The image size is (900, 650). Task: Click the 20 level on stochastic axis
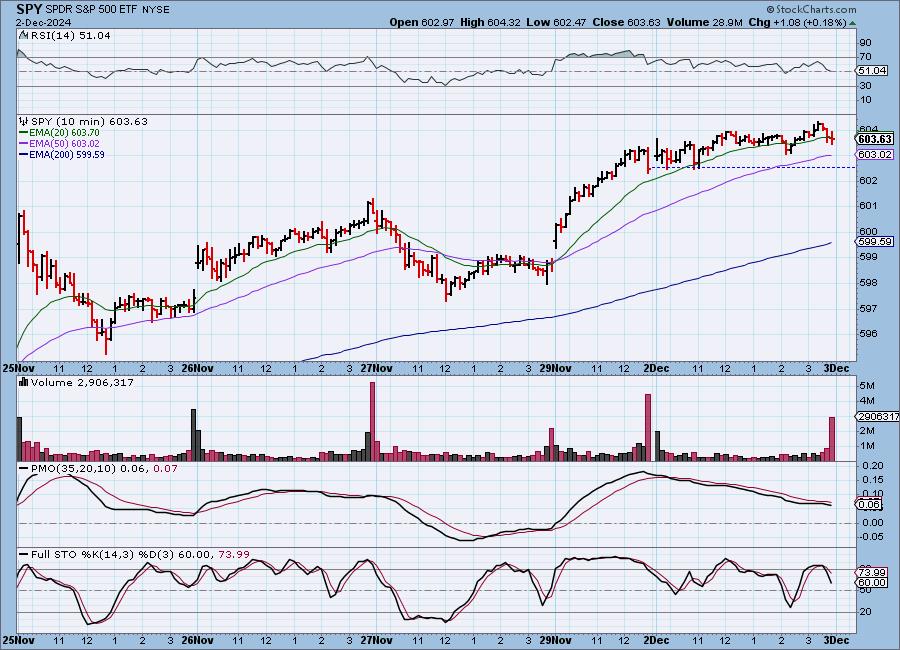point(865,612)
